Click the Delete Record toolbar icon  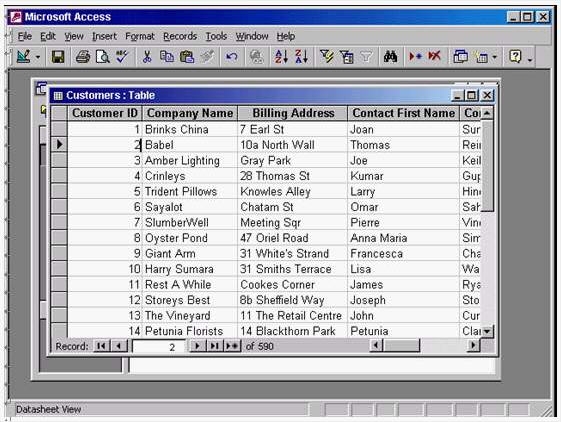pyautogui.click(x=435, y=57)
